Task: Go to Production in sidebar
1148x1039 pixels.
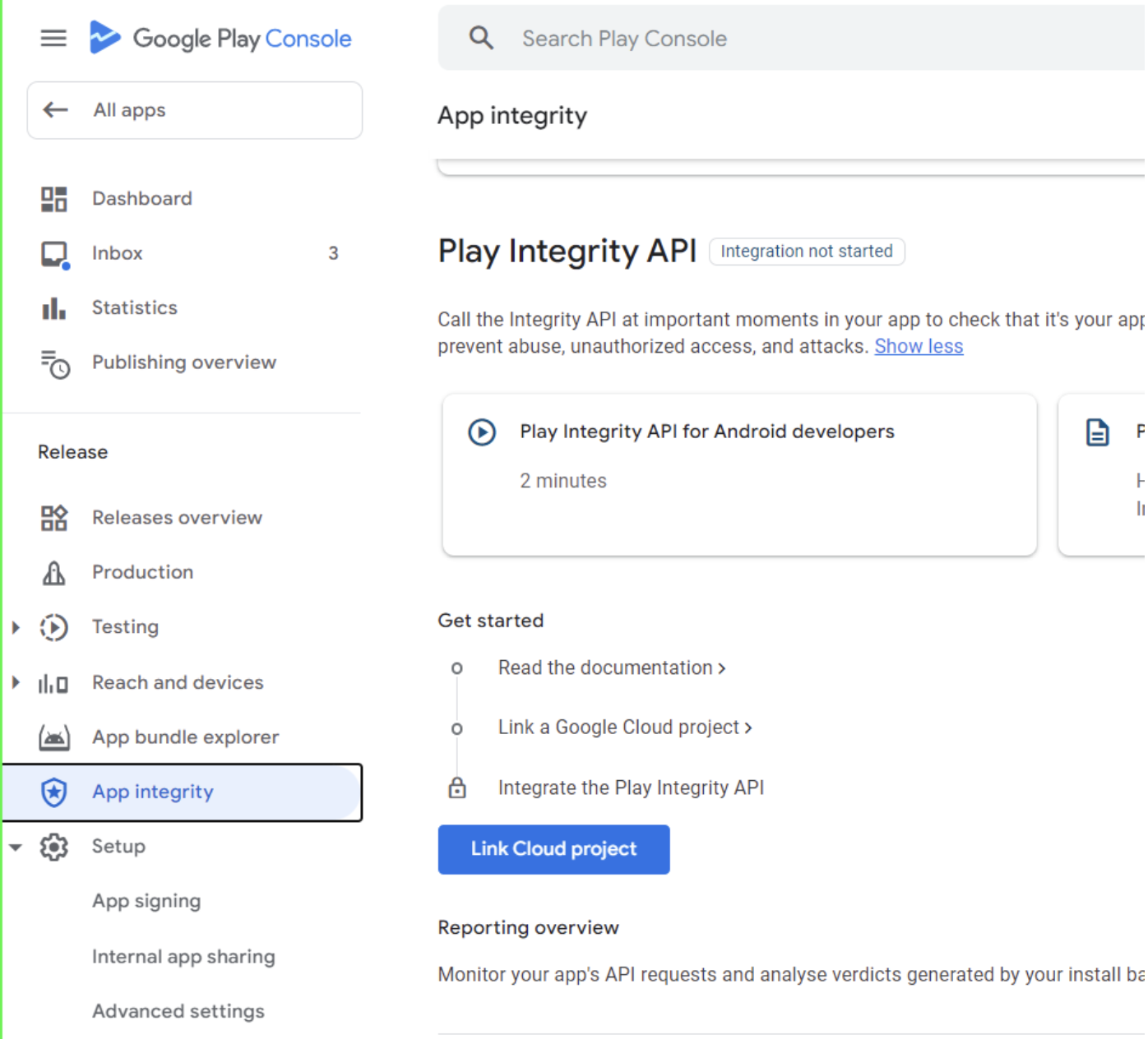Action: [142, 572]
